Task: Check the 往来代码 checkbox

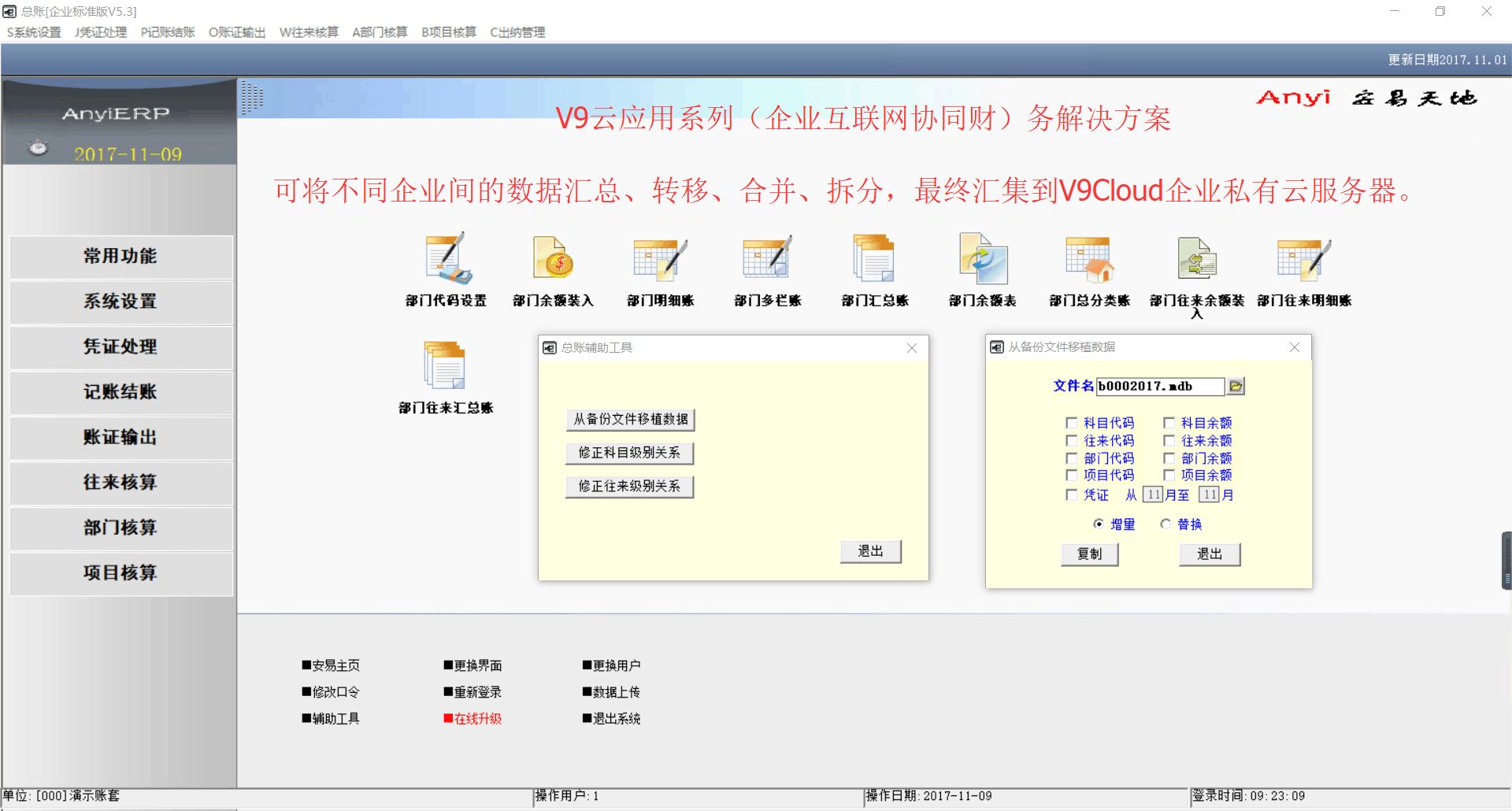Action: (1072, 441)
